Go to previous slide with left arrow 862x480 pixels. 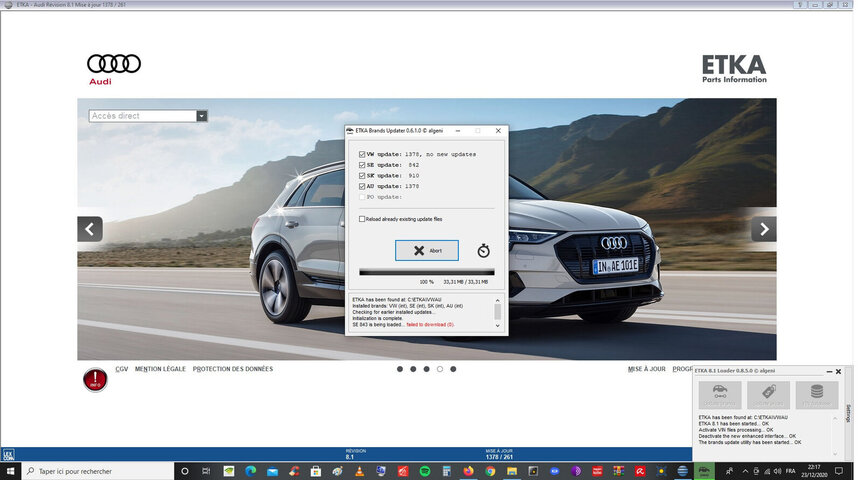tap(90, 229)
